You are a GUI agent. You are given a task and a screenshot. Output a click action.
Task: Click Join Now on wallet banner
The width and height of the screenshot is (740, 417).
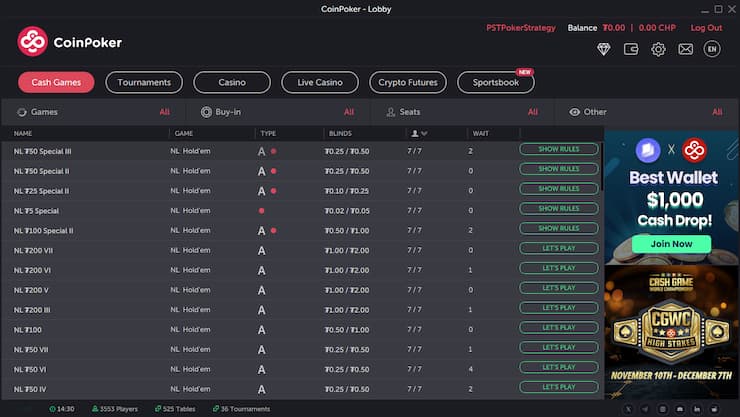tap(670, 243)
